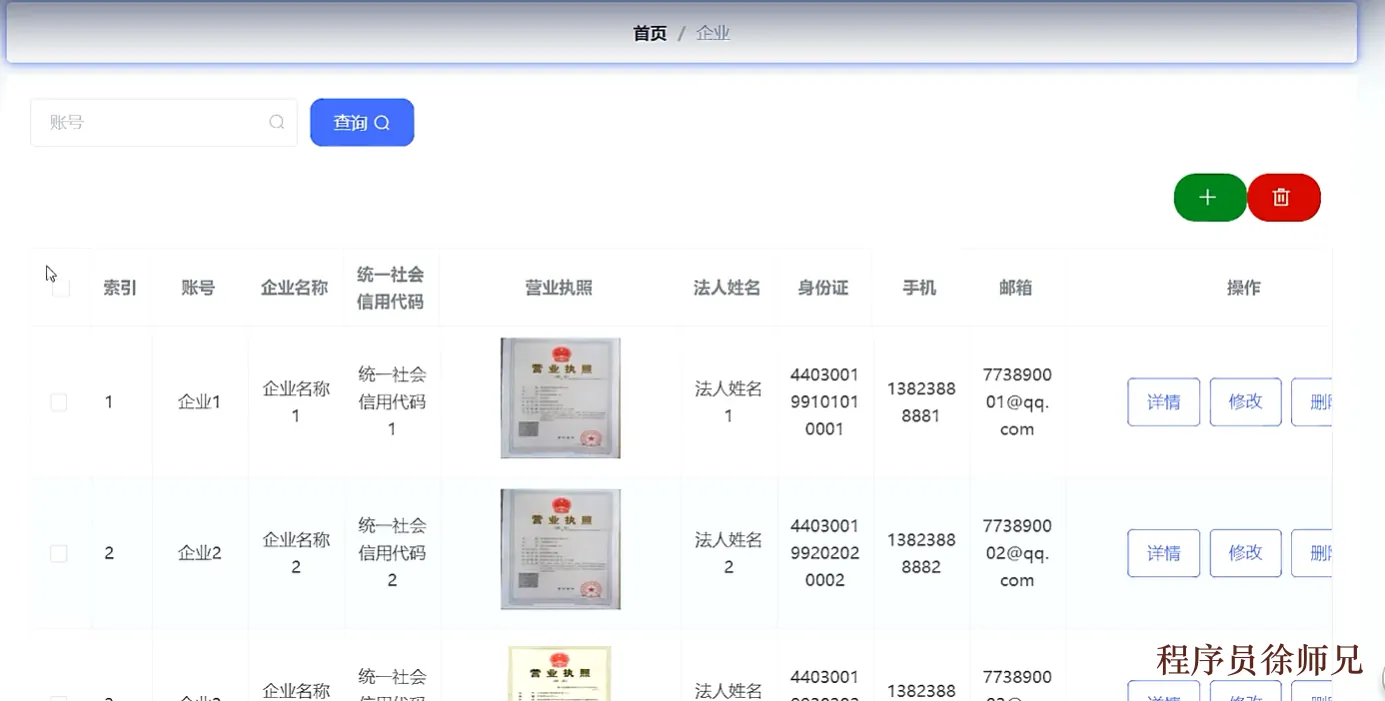The width and height of the screenshot is (1385, 701).
Task: Check the checkbox for row 企业1
Action: coord(59,402)
